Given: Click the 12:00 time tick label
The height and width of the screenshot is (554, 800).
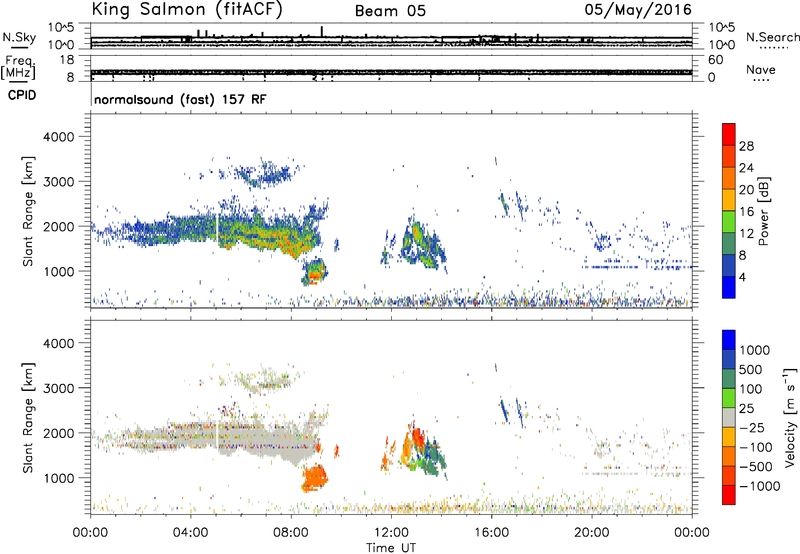Looking at the screenshot, I should coord(391,533).
